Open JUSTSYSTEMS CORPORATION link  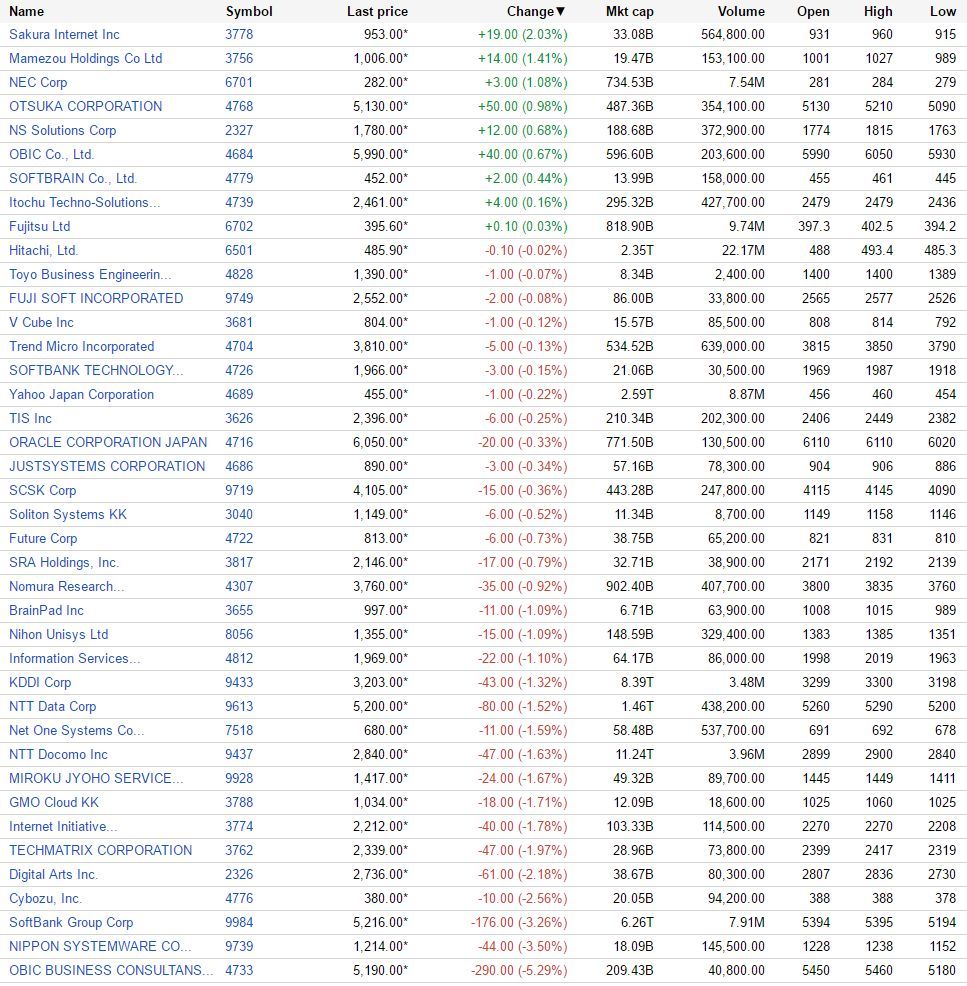[x=107, y=467]
